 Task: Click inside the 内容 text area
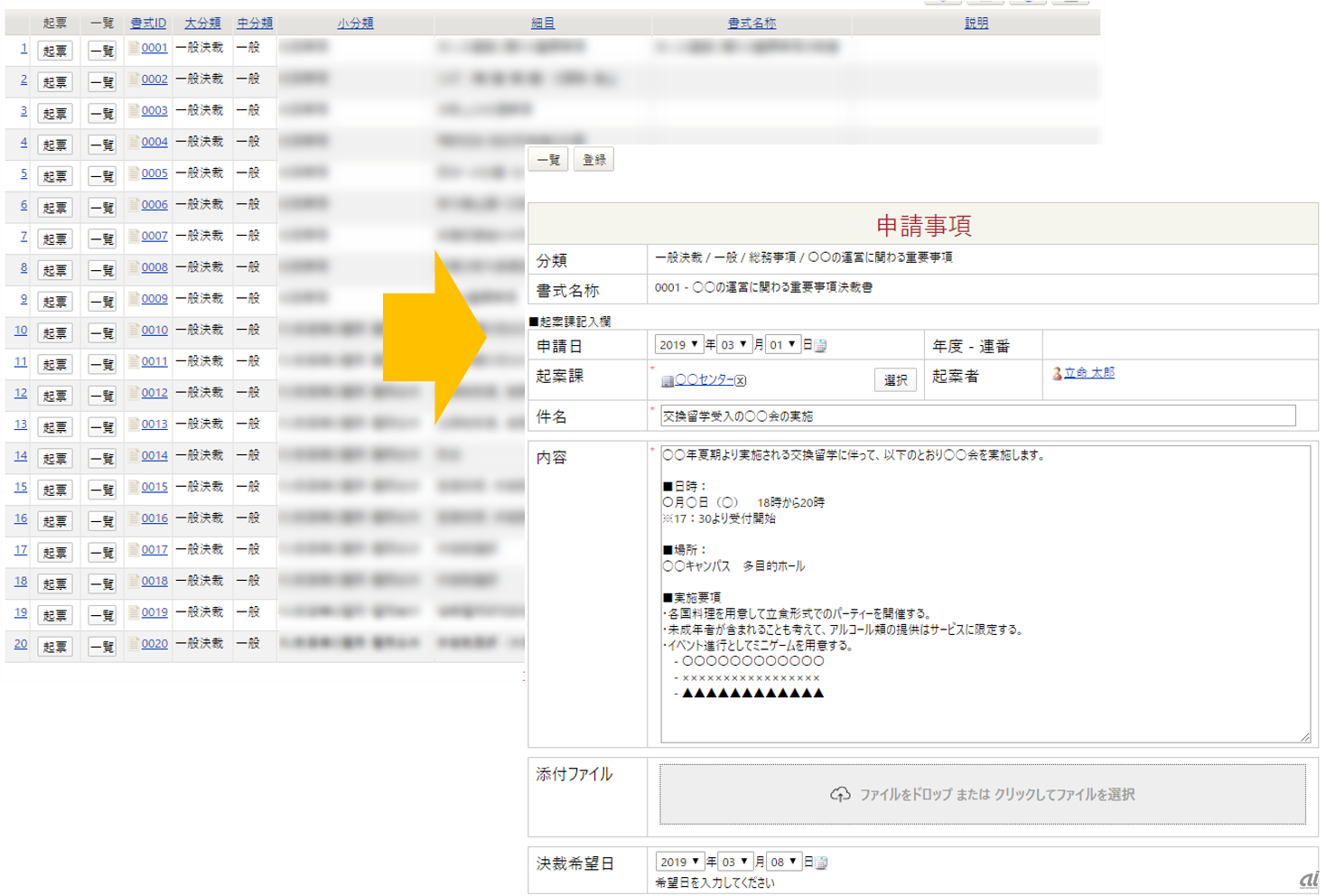click(985, 594)
